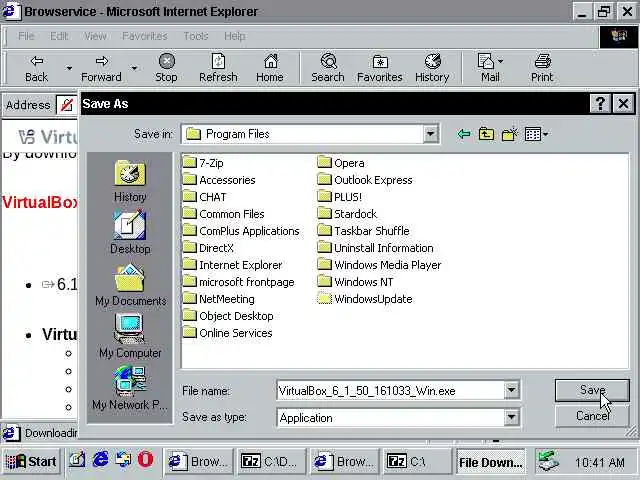This screenshot has height=480, width=640.
Task: Click the Refresh toolbar icon
Action: [218, 68]
